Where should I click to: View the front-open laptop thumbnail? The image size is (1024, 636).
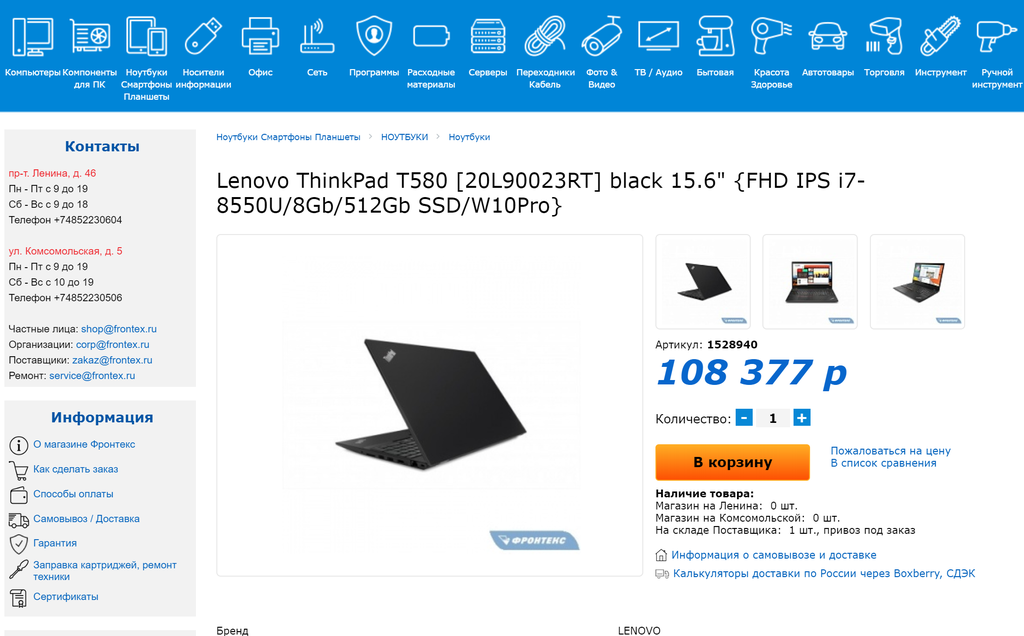click(x=810, y=281)
